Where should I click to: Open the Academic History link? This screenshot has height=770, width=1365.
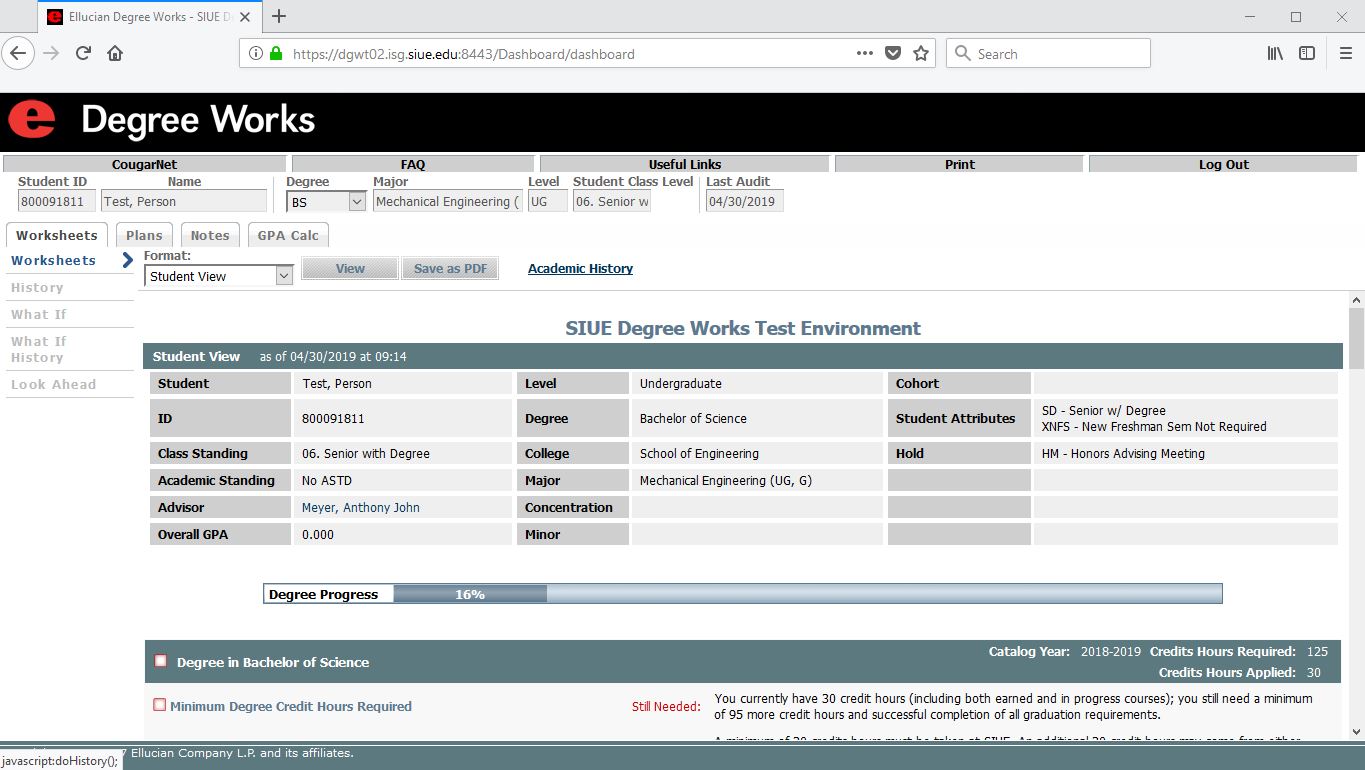tap(580, 269)
